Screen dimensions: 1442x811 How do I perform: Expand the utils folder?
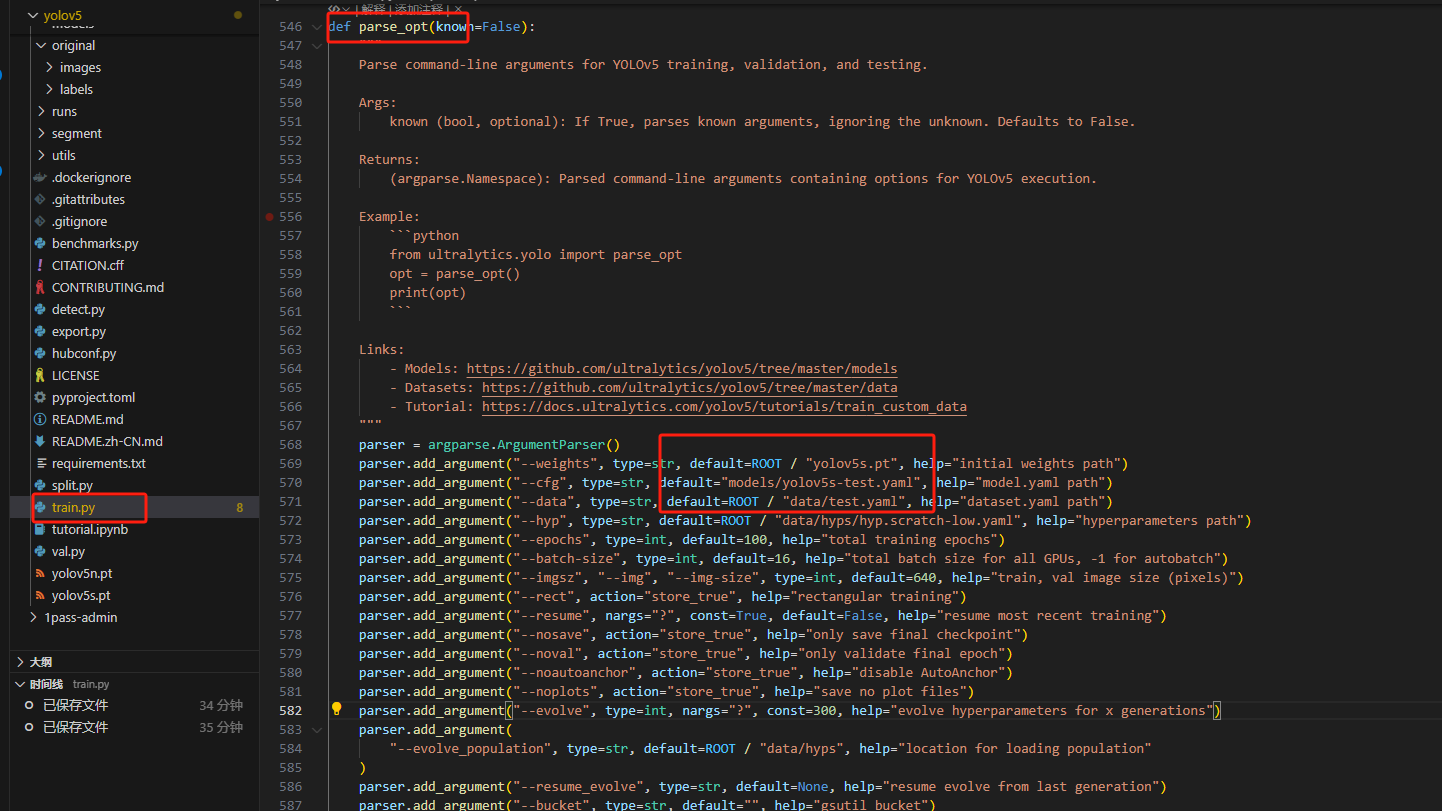pyautogui.click(x=41, y=155)
